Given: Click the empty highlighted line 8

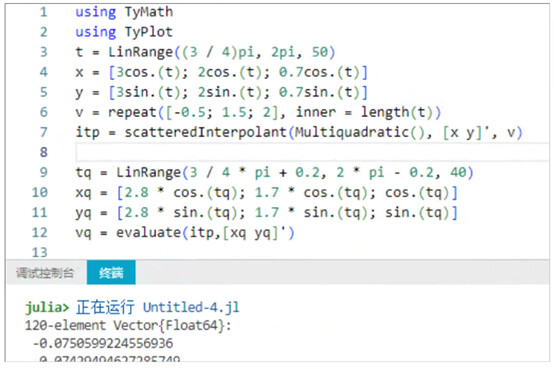Looking at the screenshot, I should [312, 152].
